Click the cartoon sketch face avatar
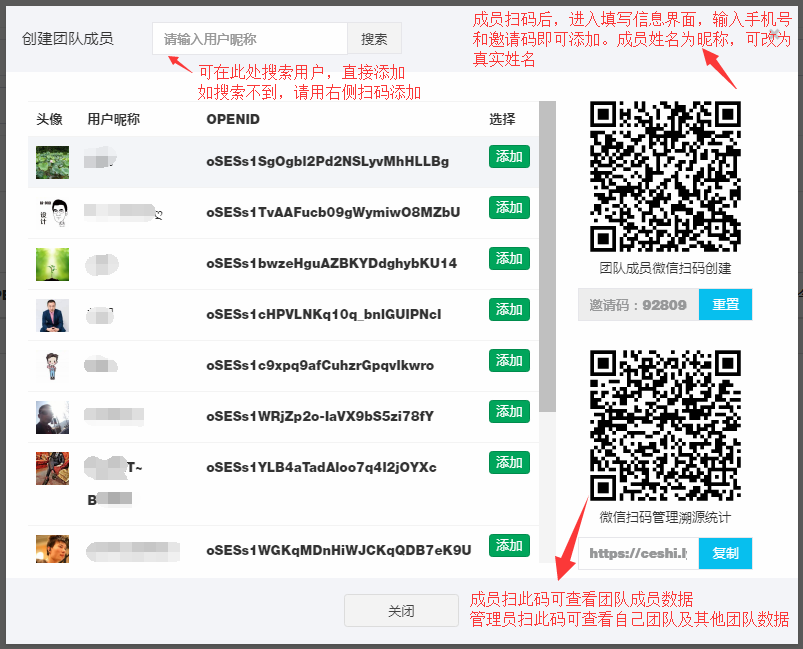Screen dimensions: 803x649 [x=52, y=213]
